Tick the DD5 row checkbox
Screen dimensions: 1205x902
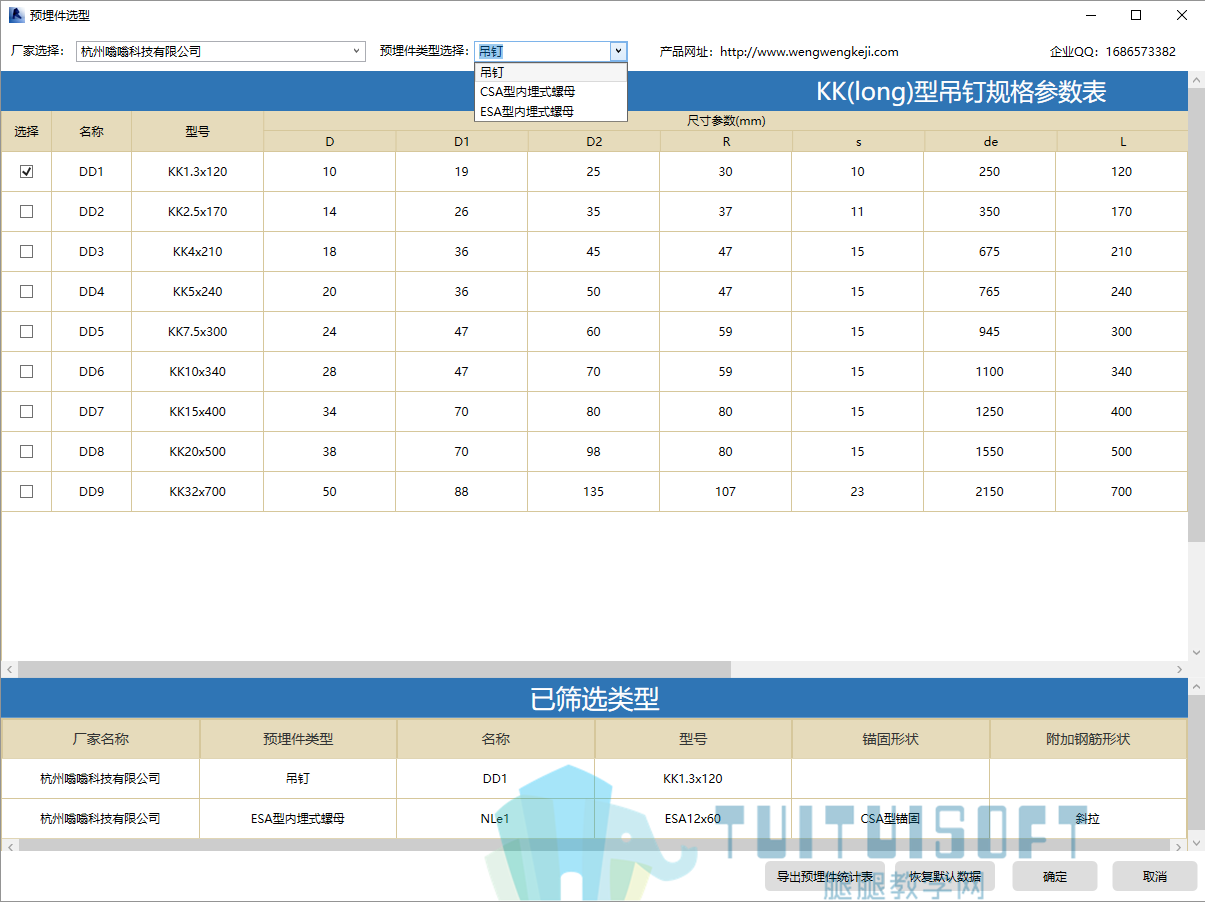pyautogui.click(x=27, y=331)
